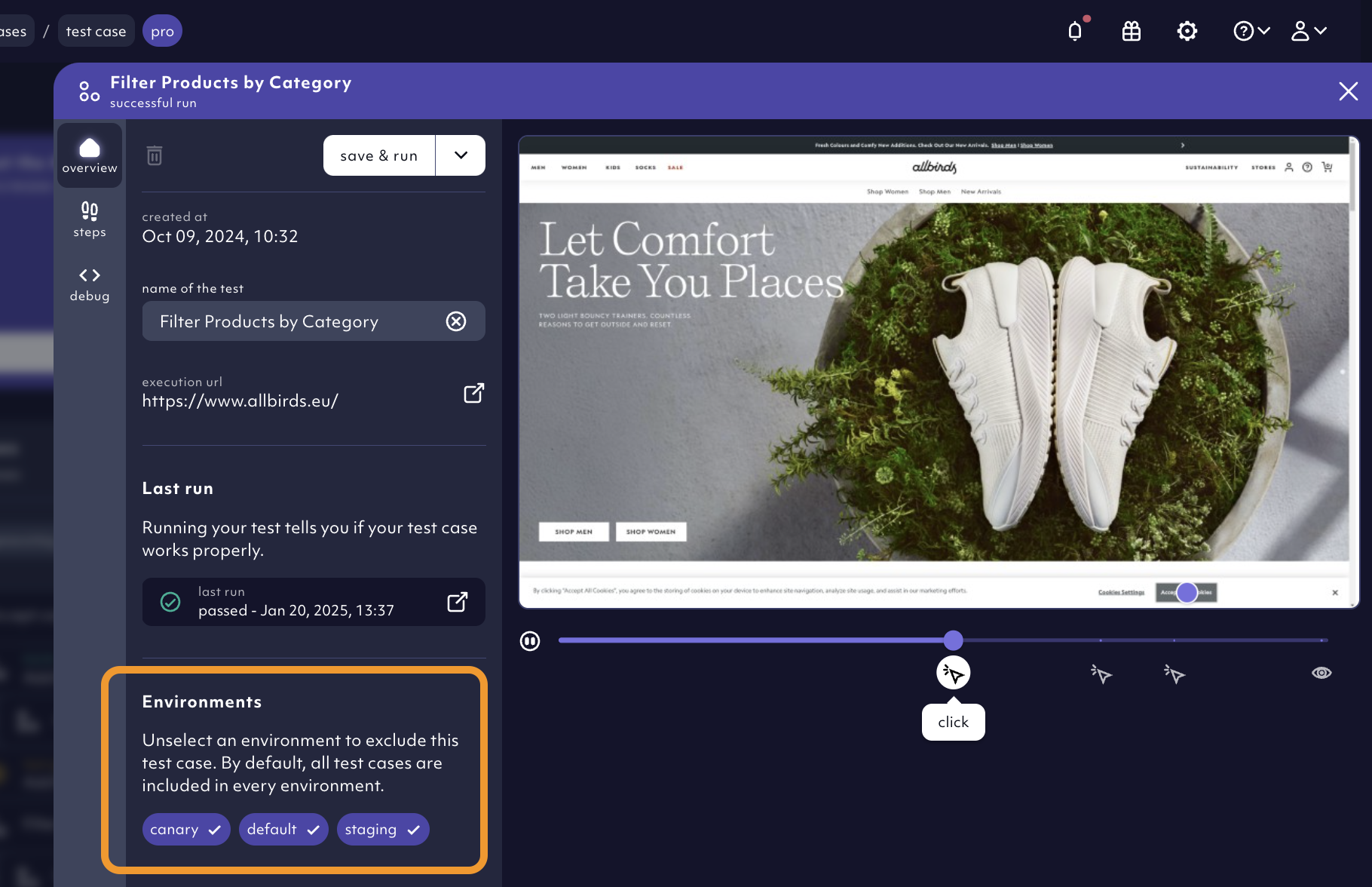Viewport: 1372px width, 887px height.
Task: Switch to the overview tab
Action: [90, 155]
